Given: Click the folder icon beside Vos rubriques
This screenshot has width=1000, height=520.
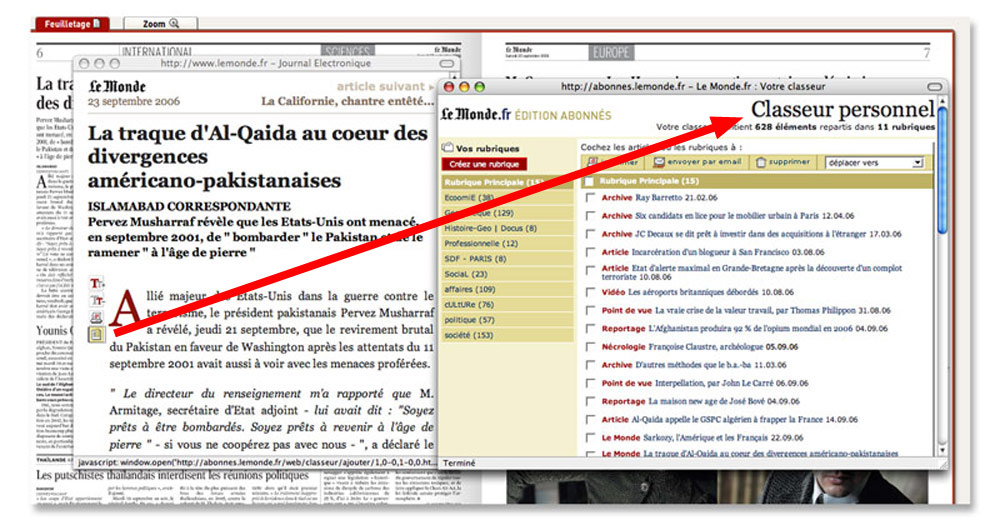Looking at the screenshot, I should tap(448, 147).
